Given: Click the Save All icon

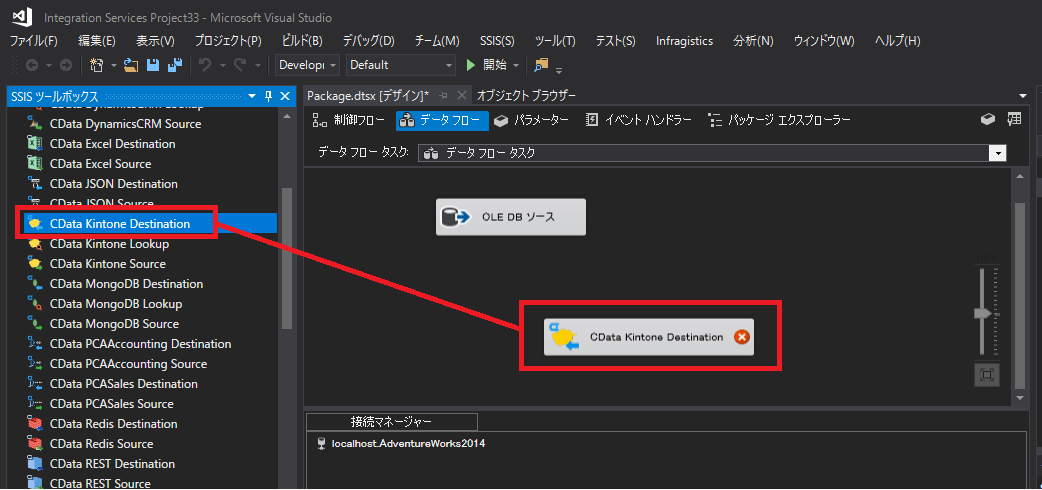Looking at the screenshot, I should (x=174, y=65).
